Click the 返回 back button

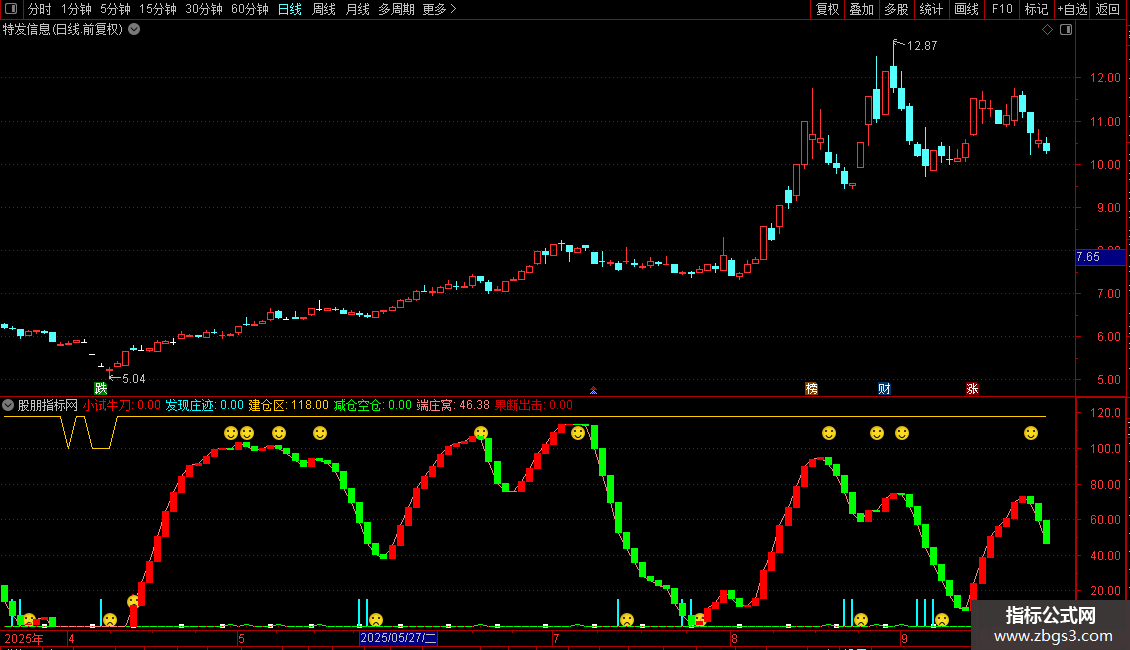(1108, 9)
